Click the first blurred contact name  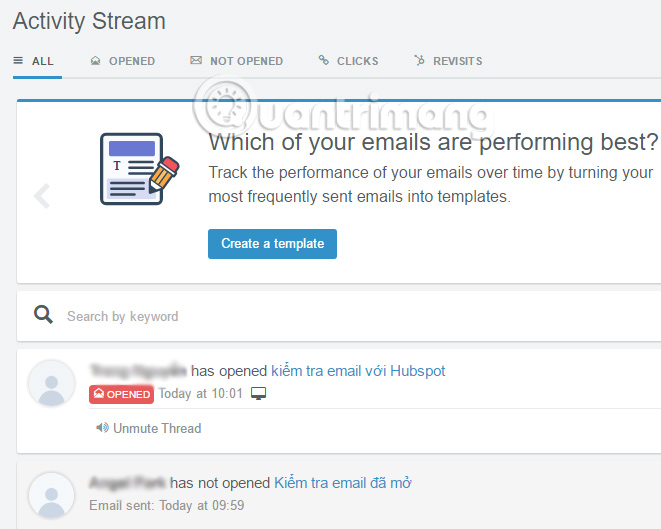(x=137, y=371)
